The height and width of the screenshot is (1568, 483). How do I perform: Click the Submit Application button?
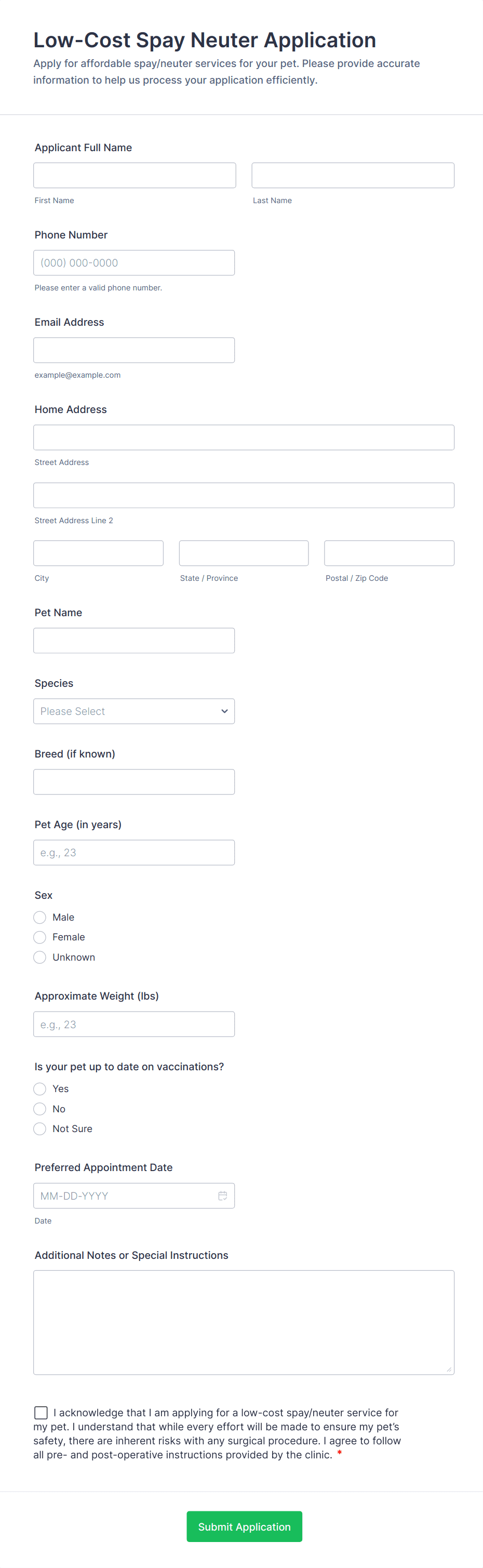[x=244, y=1526]
